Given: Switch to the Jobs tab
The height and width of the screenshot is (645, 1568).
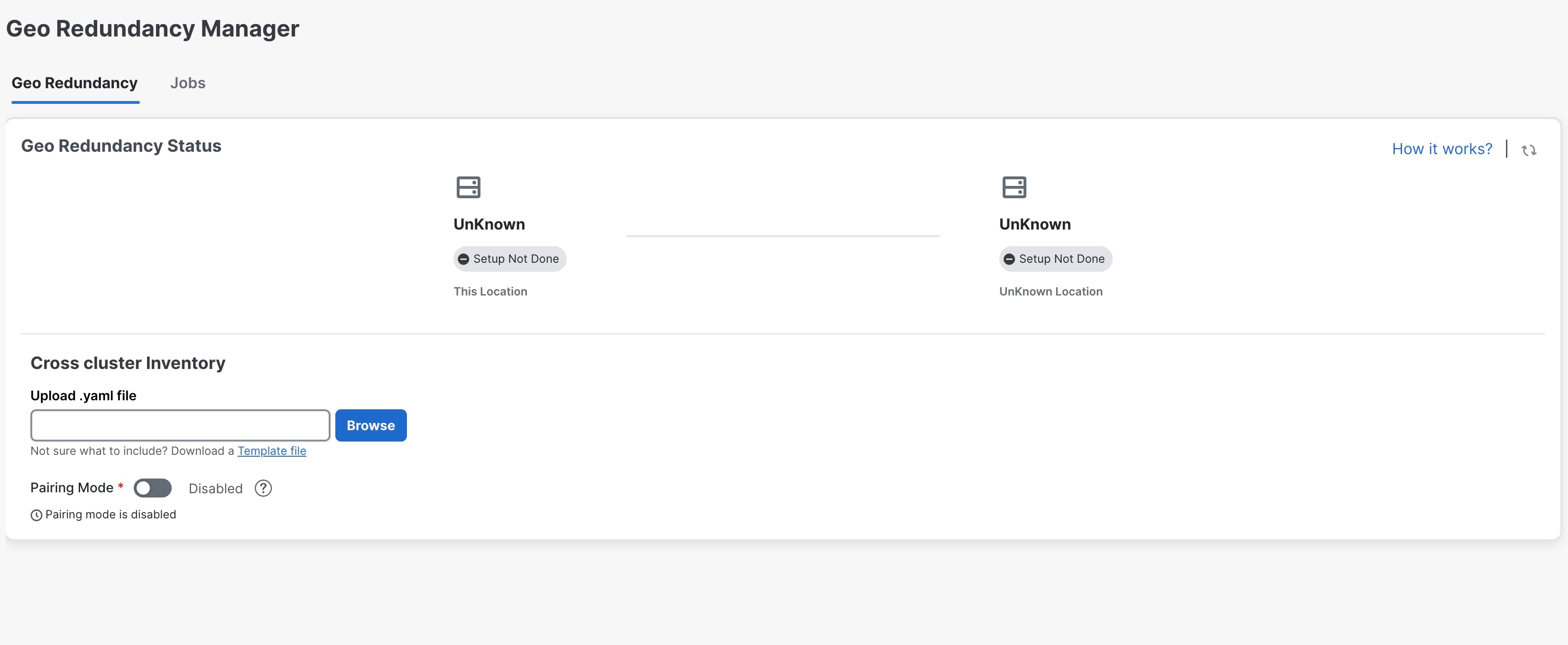Looking at the screenshot, I should pos(187,83).
